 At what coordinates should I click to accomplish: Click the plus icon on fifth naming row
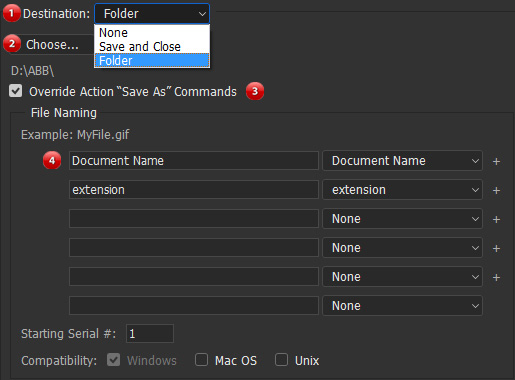(x=496, y=277)
